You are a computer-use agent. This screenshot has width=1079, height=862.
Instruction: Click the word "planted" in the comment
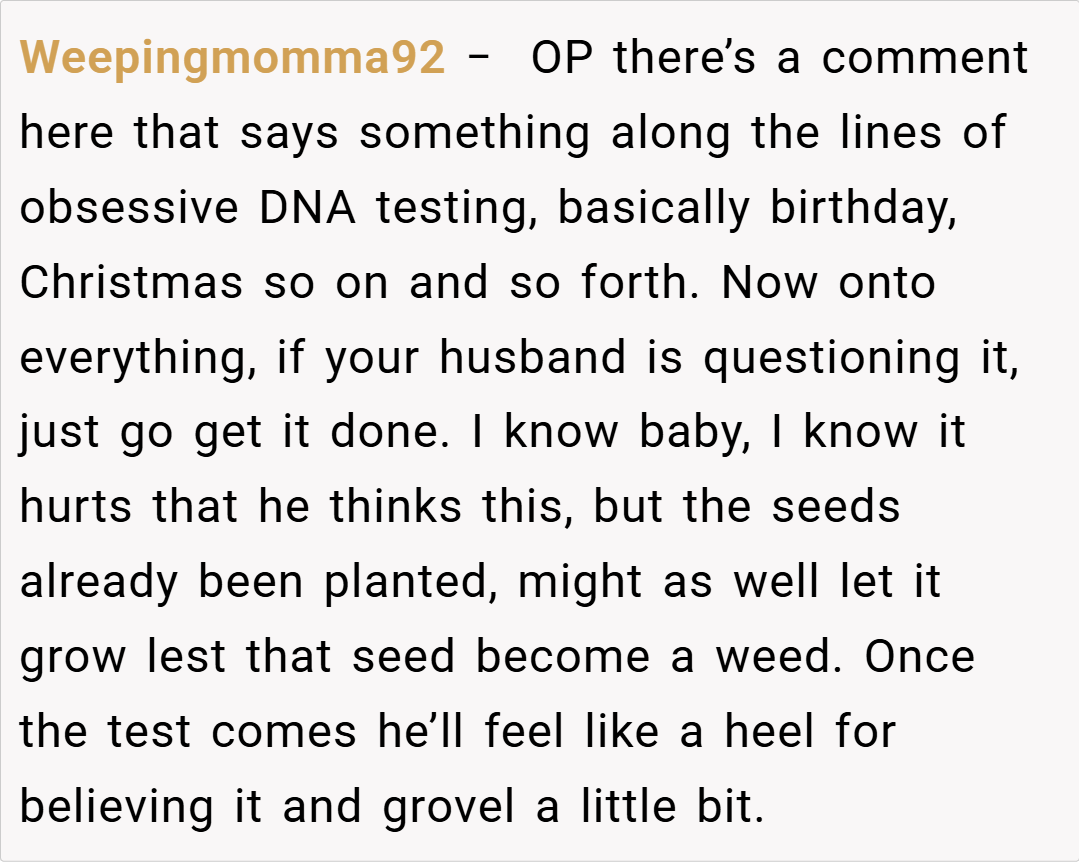pos(412,583)
